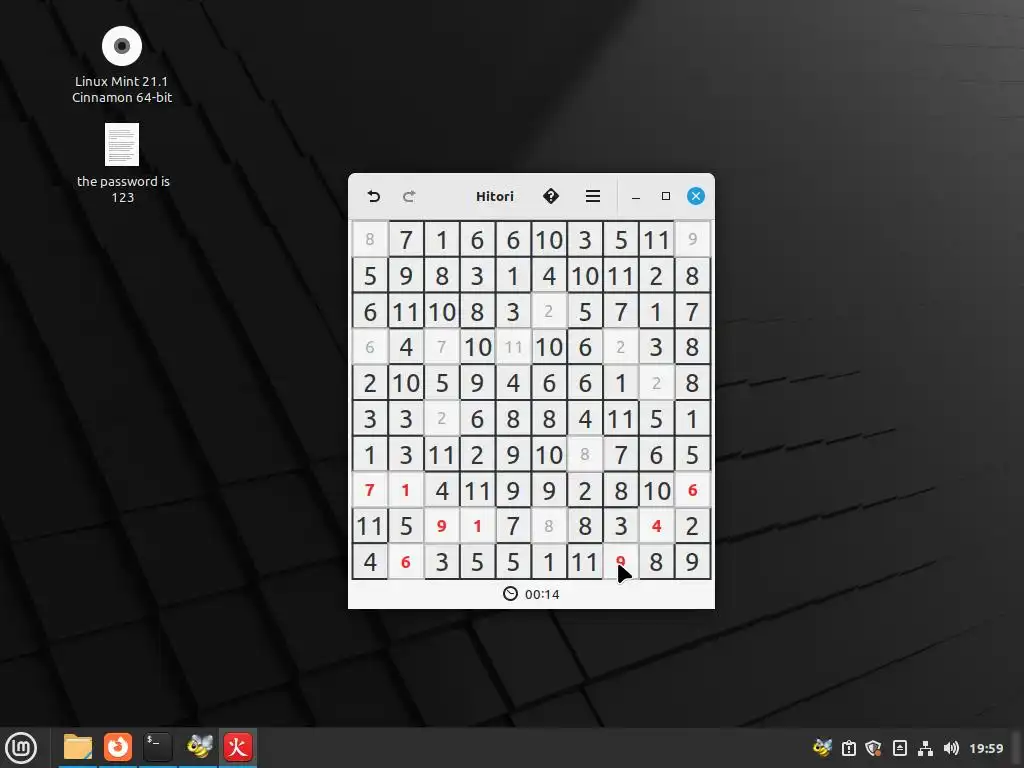Minimize the Hitori window
This screenshot has width=1024, height=768.
pyautogui.click(x=635, y=197)
